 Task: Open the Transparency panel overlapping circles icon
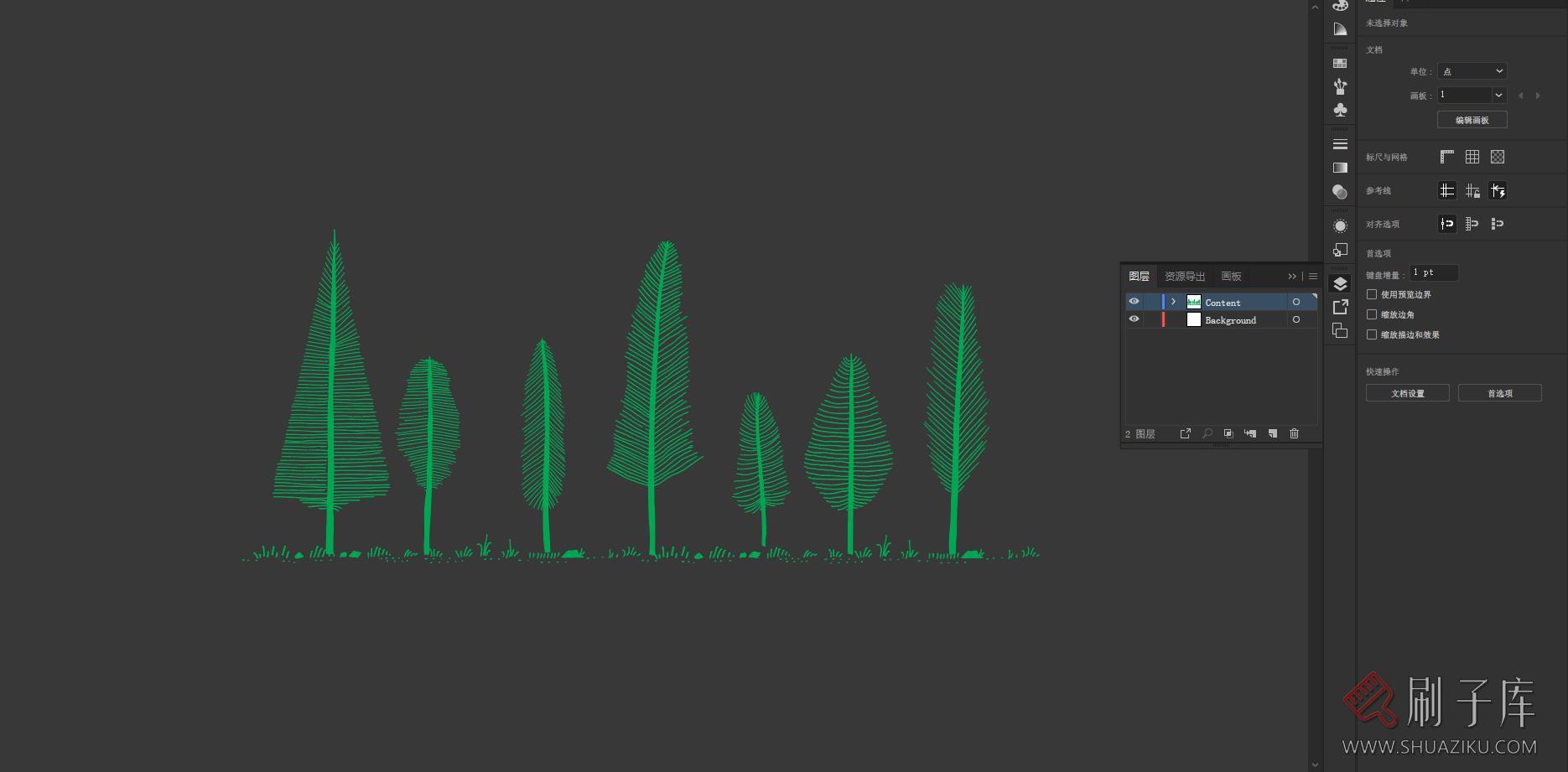1340,192
